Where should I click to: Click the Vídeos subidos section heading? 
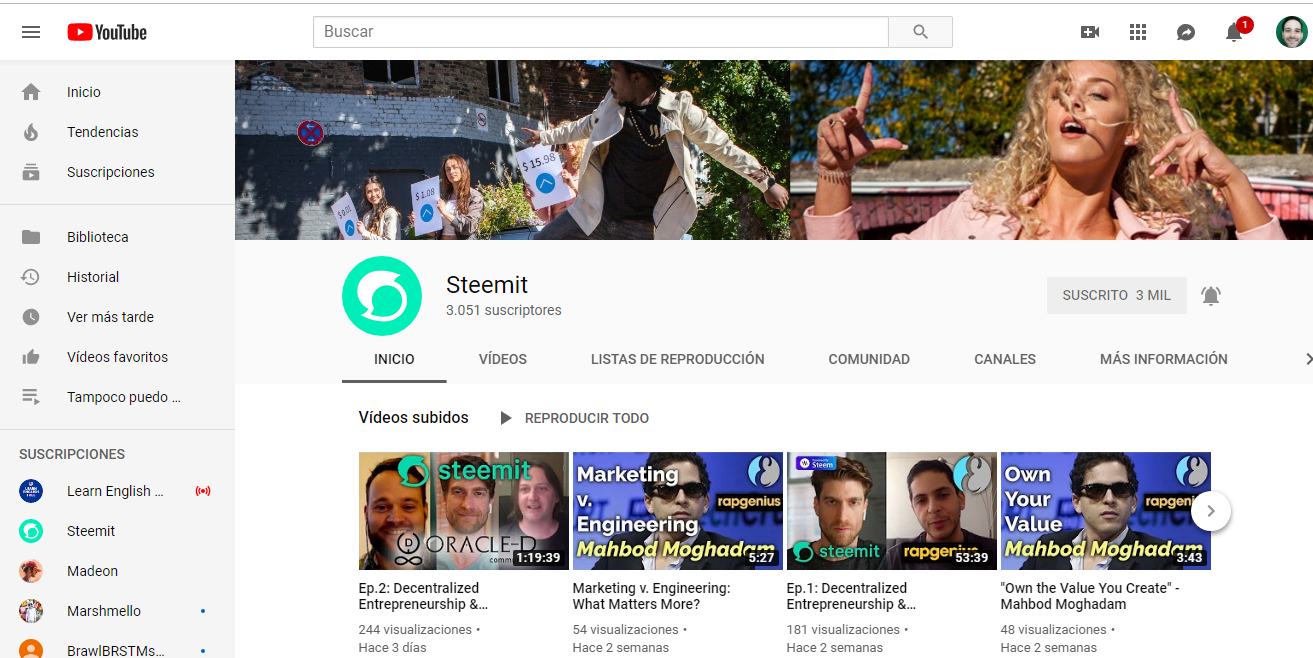[414, 418]
